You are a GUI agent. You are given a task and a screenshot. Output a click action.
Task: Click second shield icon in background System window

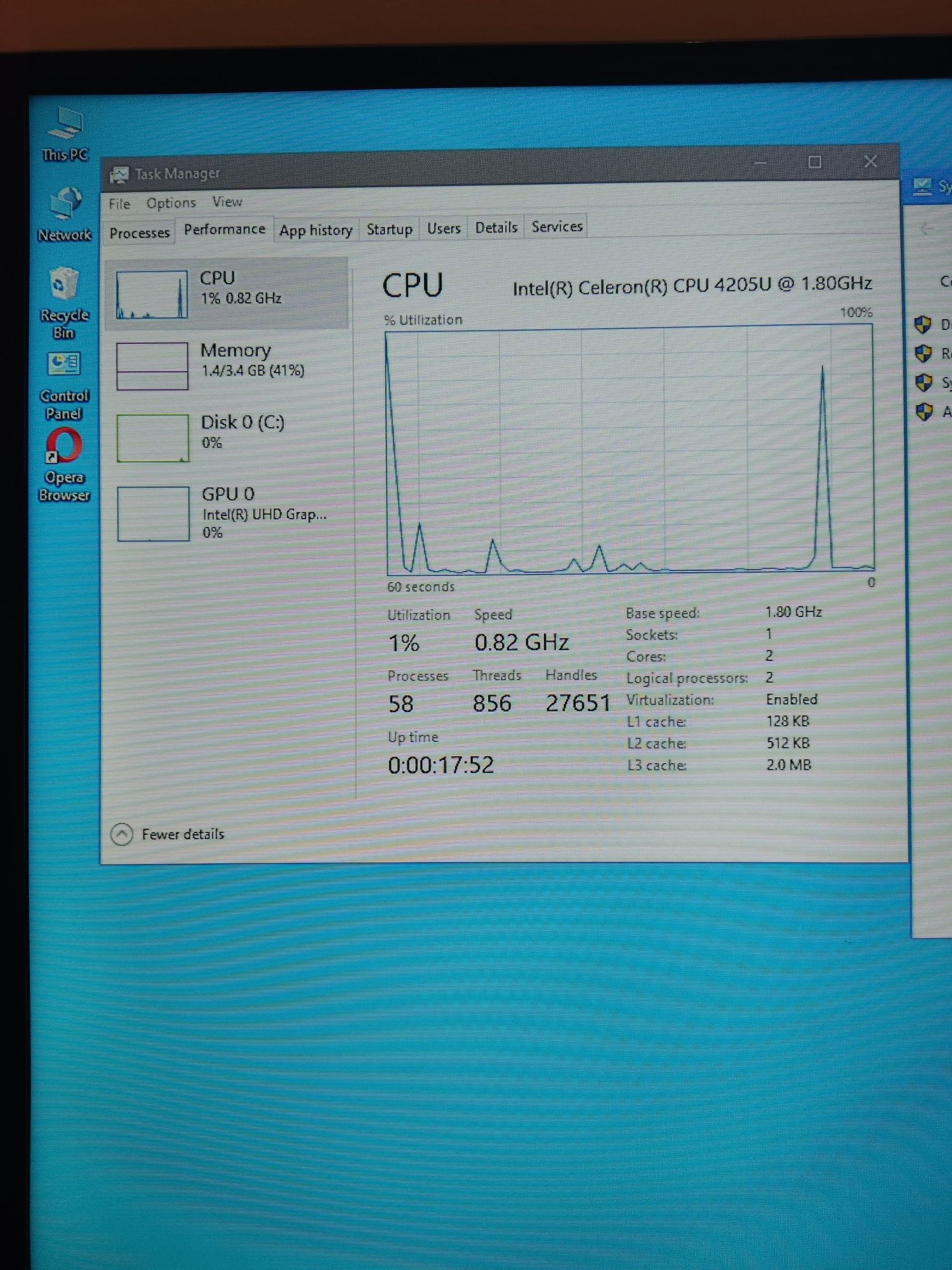[x=923, y=353]
